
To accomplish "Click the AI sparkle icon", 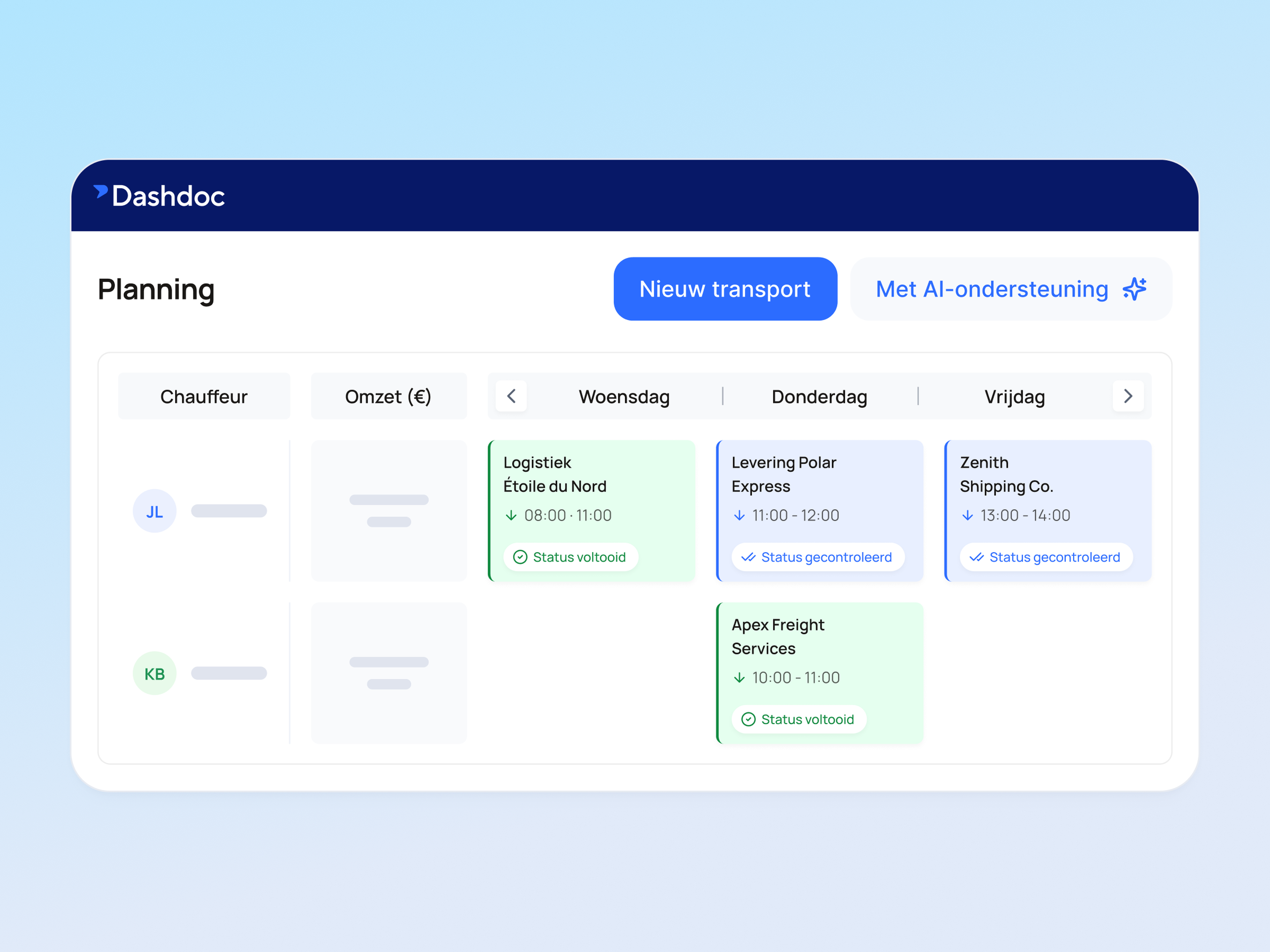I will (1134, 289).
